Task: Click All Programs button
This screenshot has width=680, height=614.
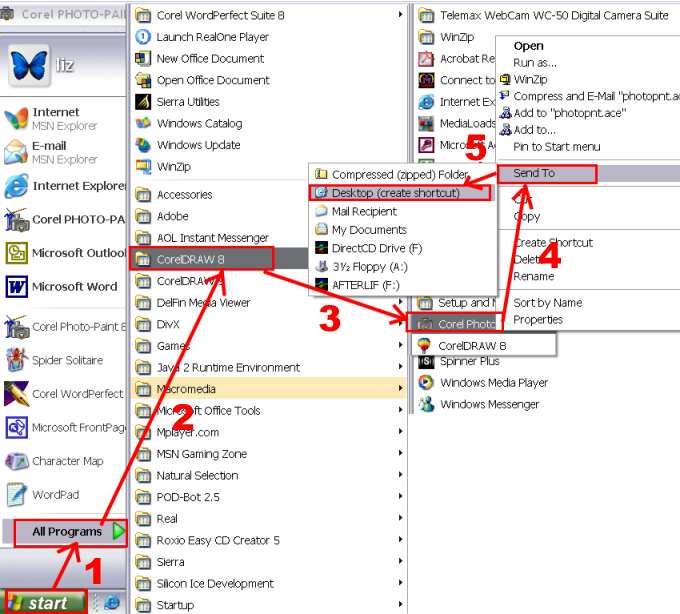Action: point(70,532)
